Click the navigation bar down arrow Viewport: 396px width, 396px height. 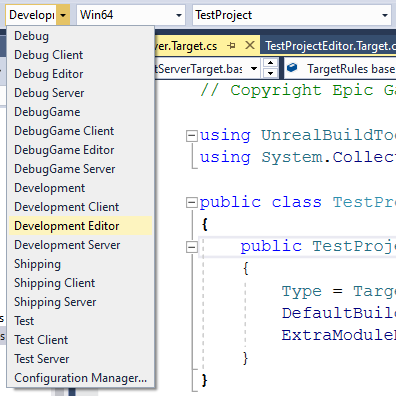[270, 73]
